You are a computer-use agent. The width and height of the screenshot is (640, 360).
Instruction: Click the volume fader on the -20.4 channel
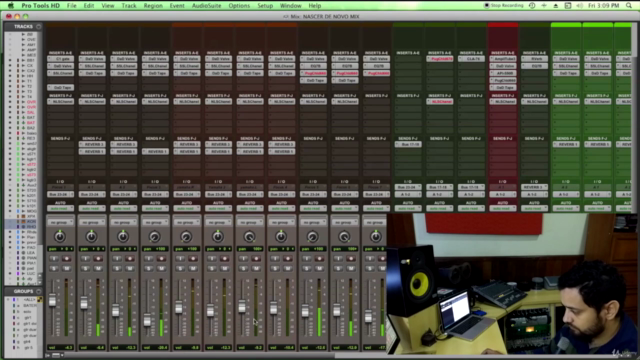147,320
